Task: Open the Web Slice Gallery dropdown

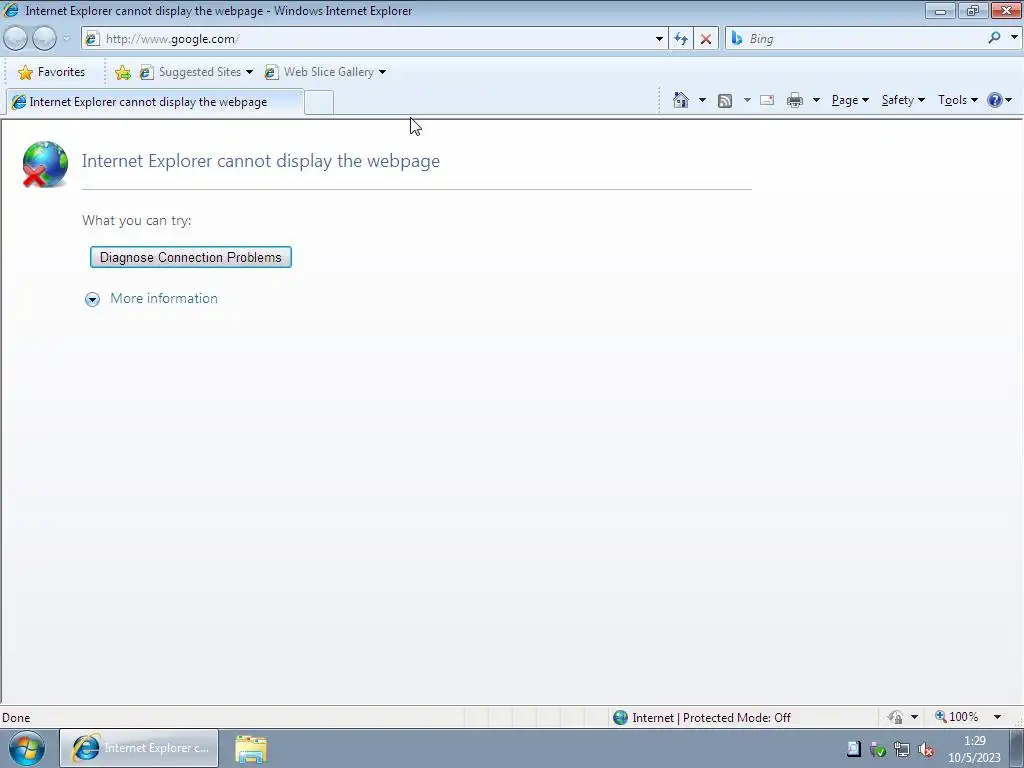Action: point(325,72)
